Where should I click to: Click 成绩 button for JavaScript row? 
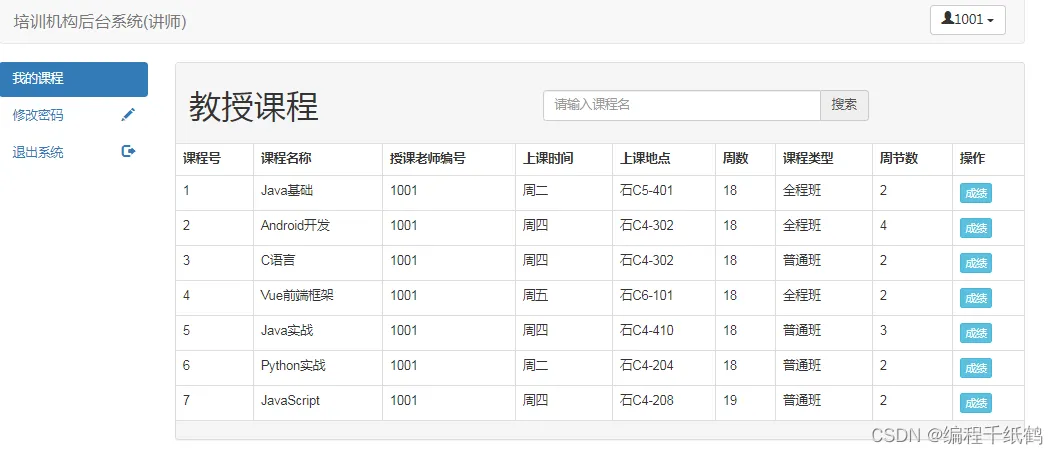tap(976, 403)
